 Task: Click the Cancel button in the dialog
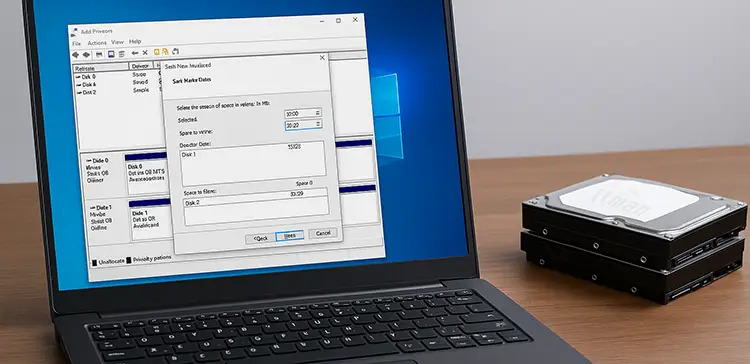click(x=323, y=233)
